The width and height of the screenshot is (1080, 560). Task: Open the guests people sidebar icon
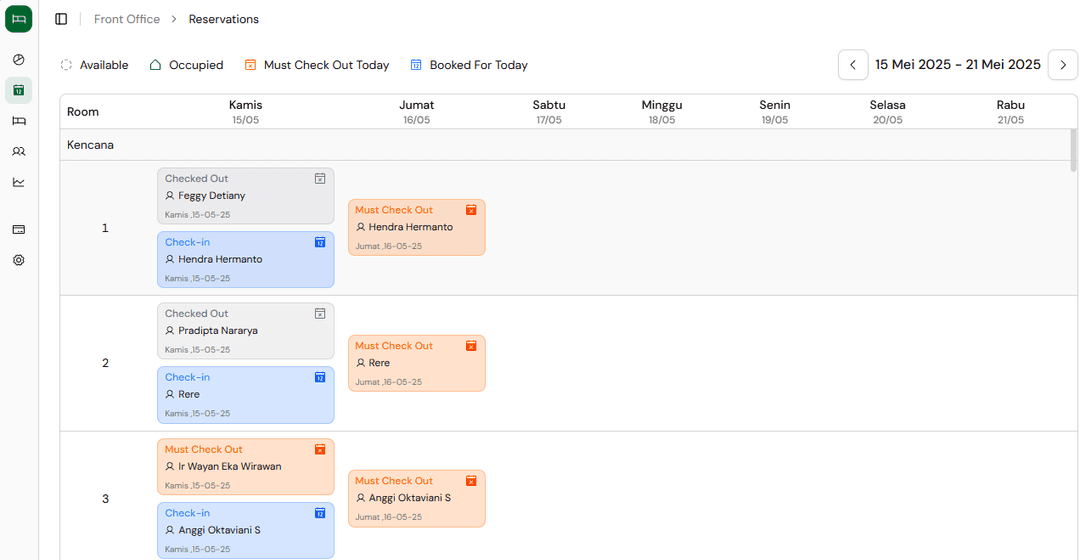click(x=19, y=152)
